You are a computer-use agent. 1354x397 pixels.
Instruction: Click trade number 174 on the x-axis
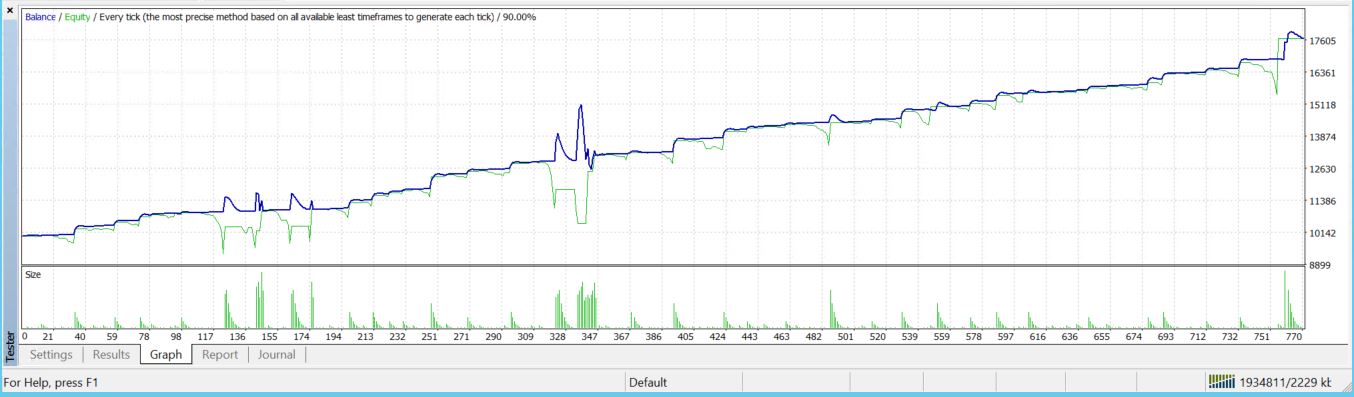point(302,337)
